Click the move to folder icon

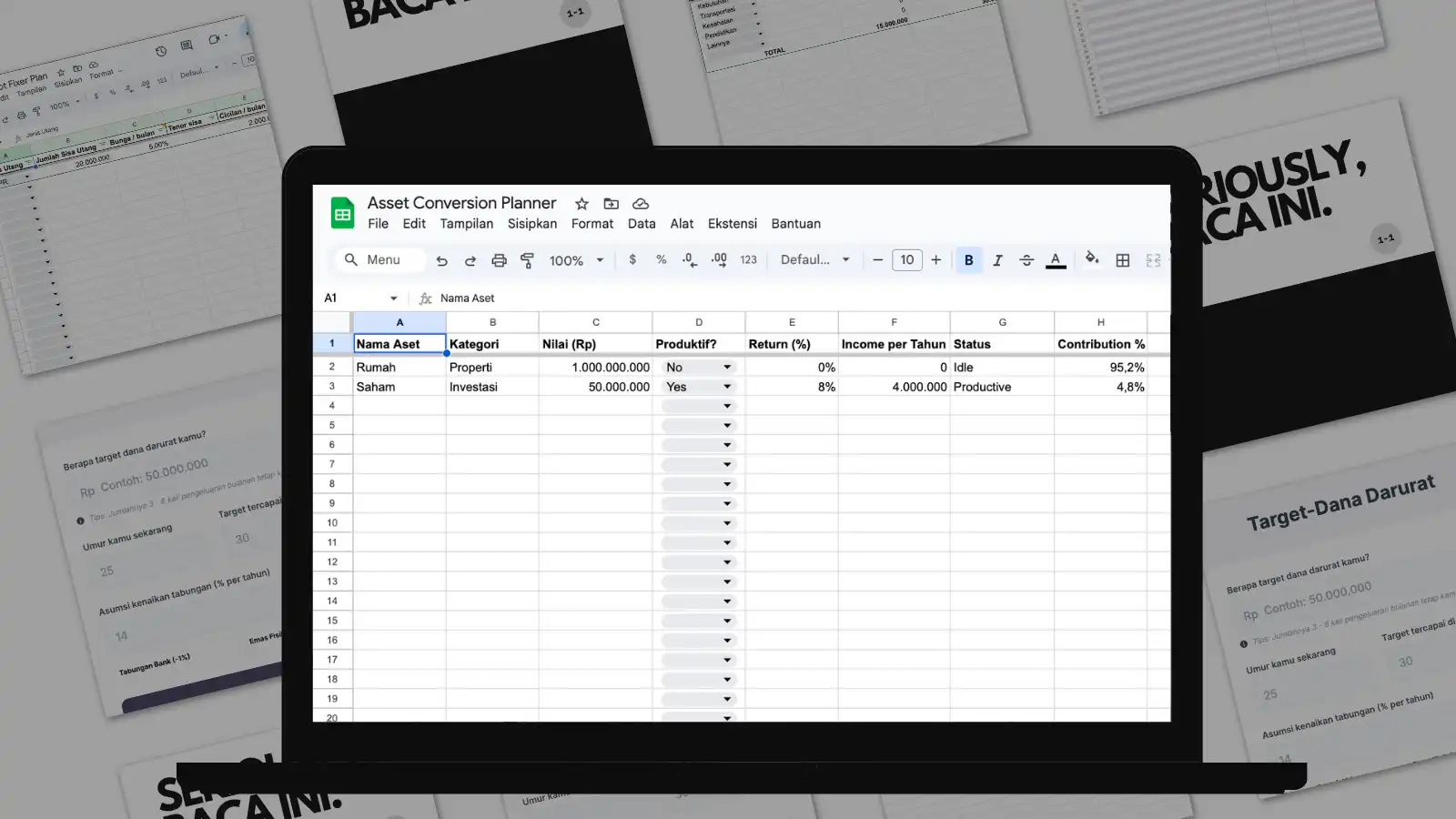coord(612,204)
